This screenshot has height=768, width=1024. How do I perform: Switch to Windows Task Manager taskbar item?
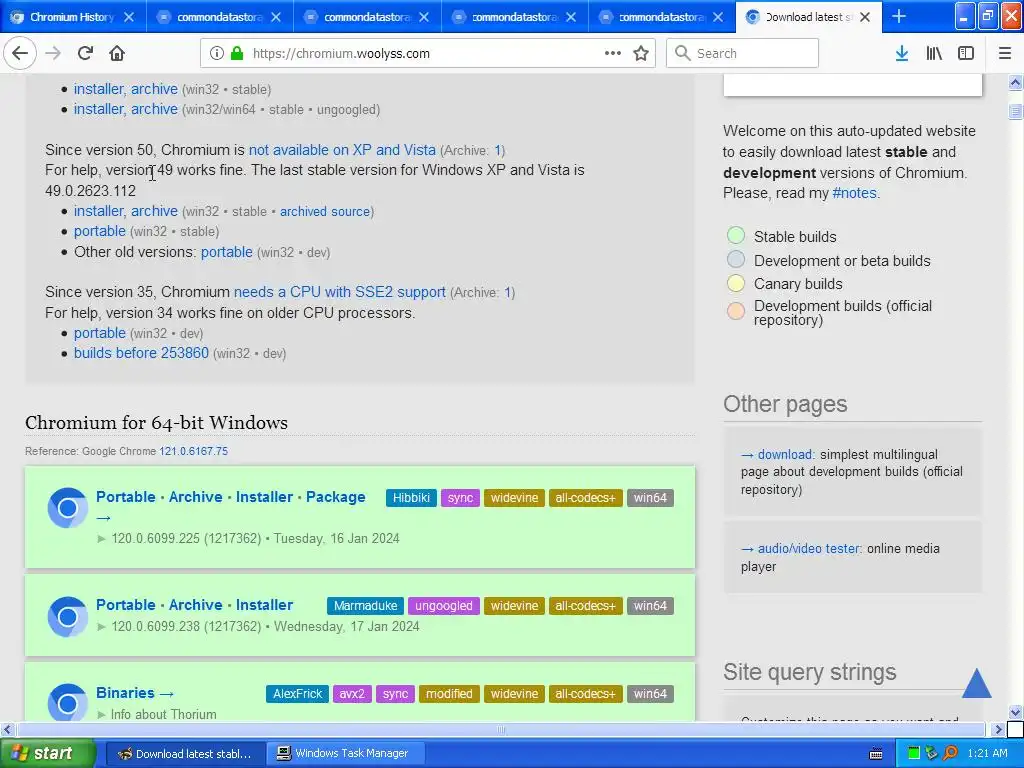point(347,754)
